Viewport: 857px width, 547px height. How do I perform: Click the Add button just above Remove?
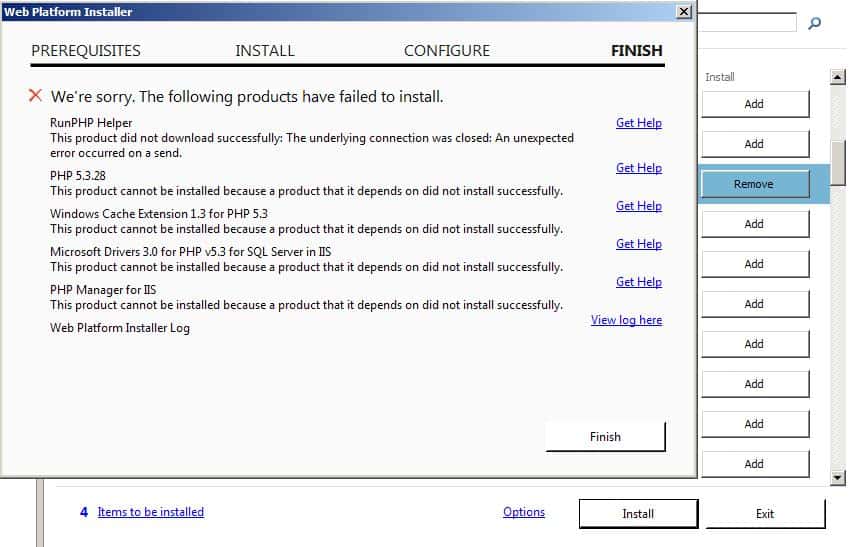coord(755,144)
